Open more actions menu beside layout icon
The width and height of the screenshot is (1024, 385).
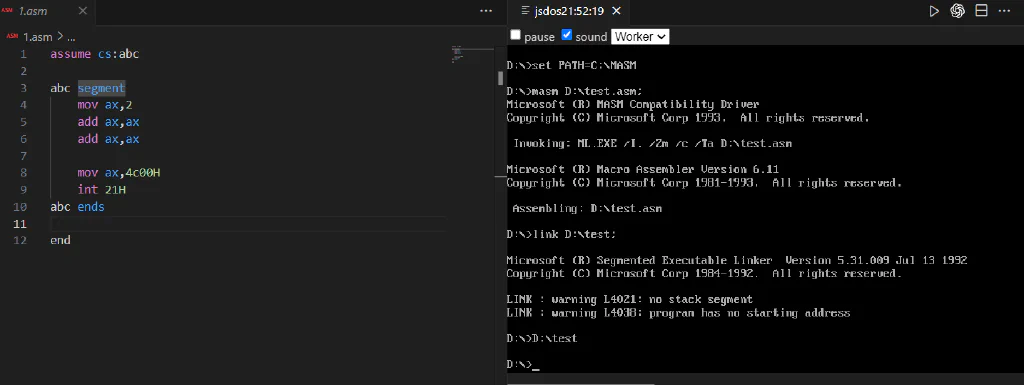coord(1005,11)
